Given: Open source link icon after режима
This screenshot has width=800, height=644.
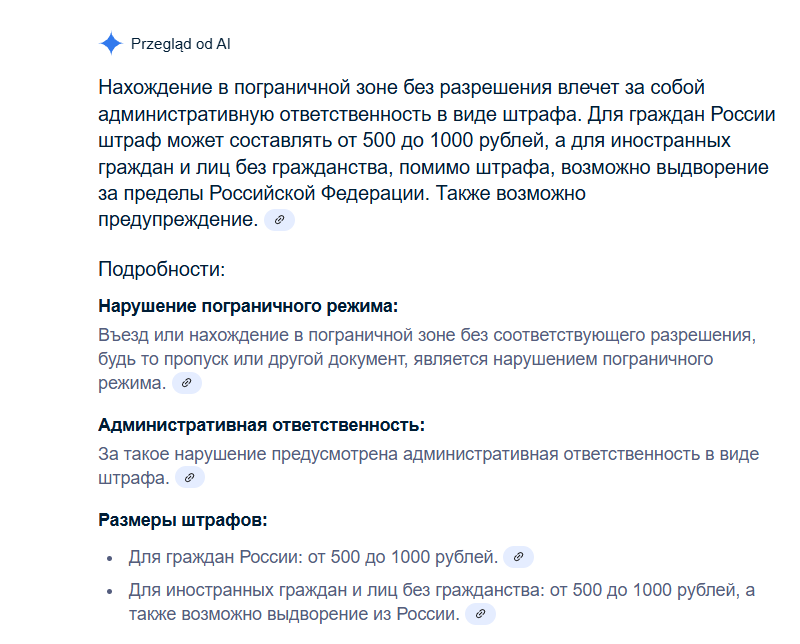Looking at the screenshot, I should coord(187,383).
